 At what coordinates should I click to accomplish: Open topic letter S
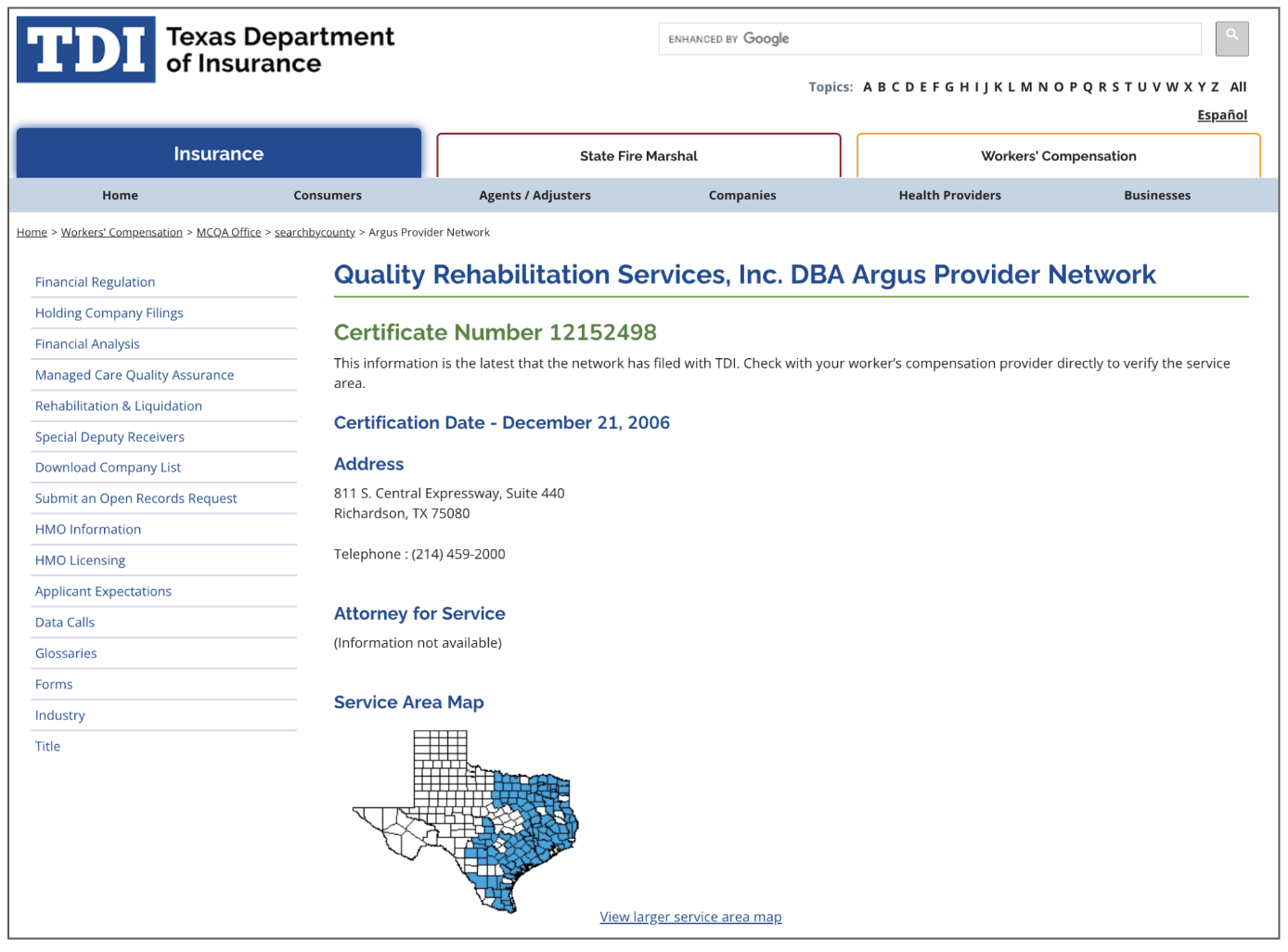pyautogui.click(x=1114, y=87)
